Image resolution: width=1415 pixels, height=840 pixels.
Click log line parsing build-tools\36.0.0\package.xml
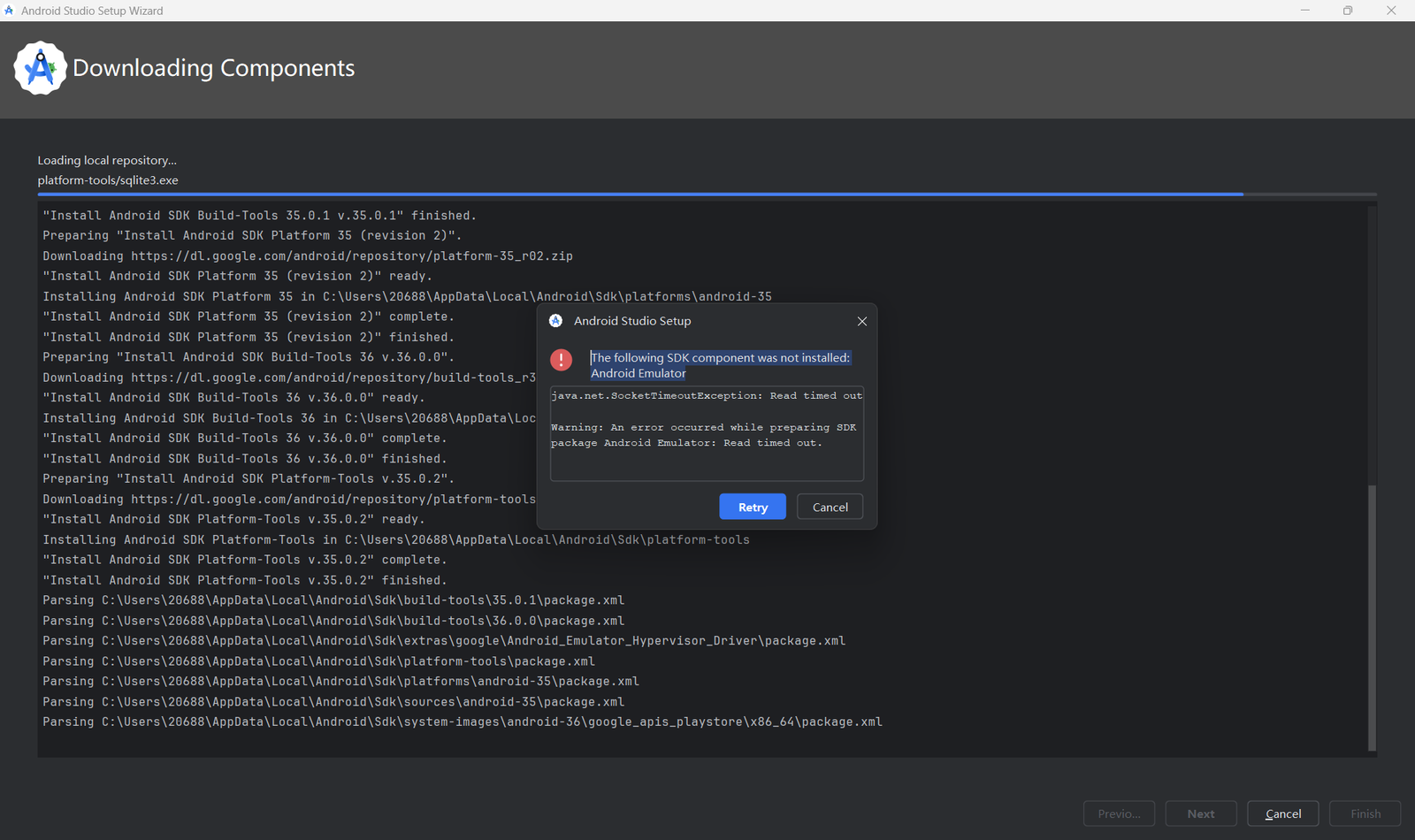click(333, 621)
